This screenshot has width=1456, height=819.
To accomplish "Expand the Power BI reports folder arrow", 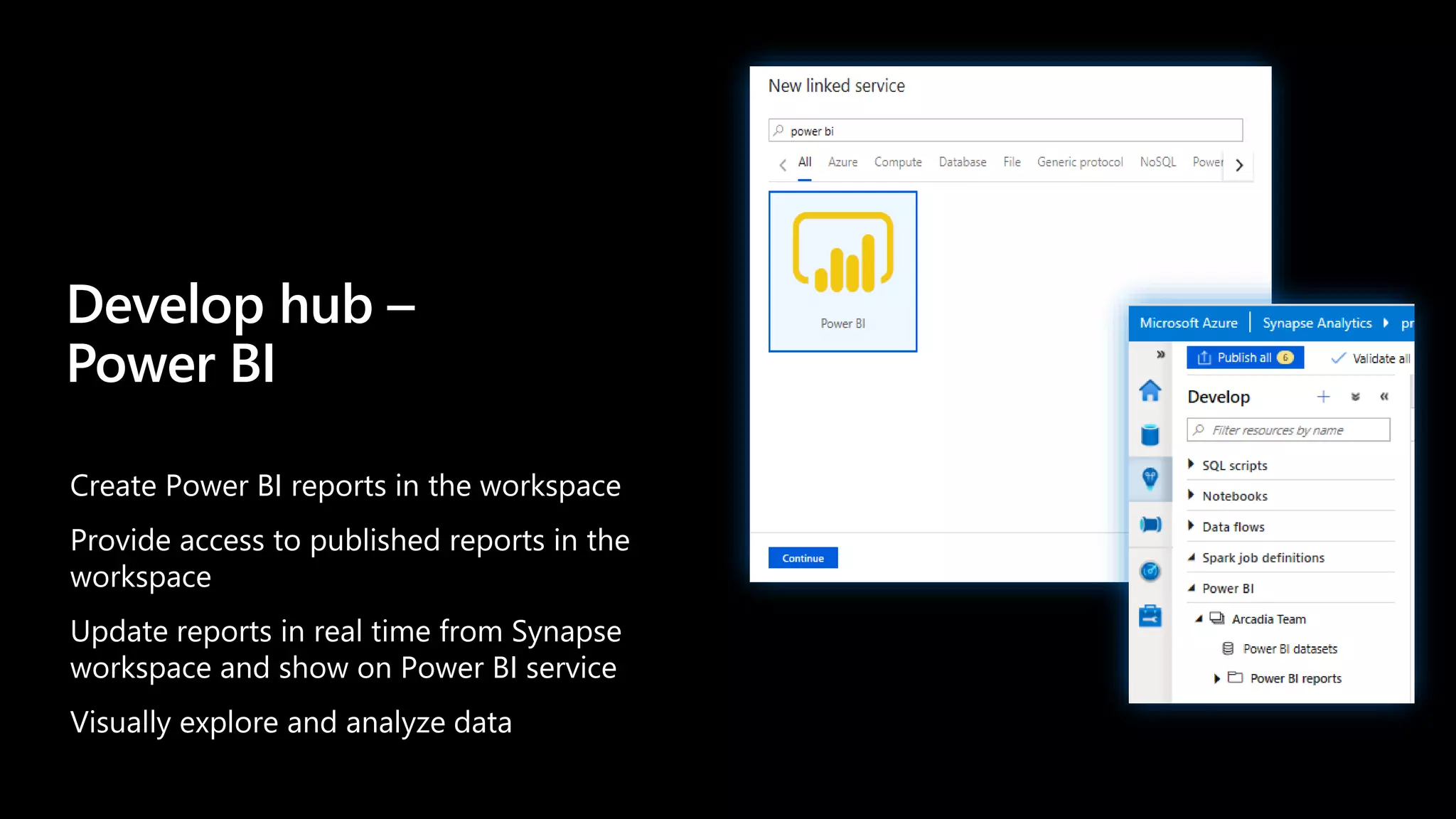I will 1216,678.
